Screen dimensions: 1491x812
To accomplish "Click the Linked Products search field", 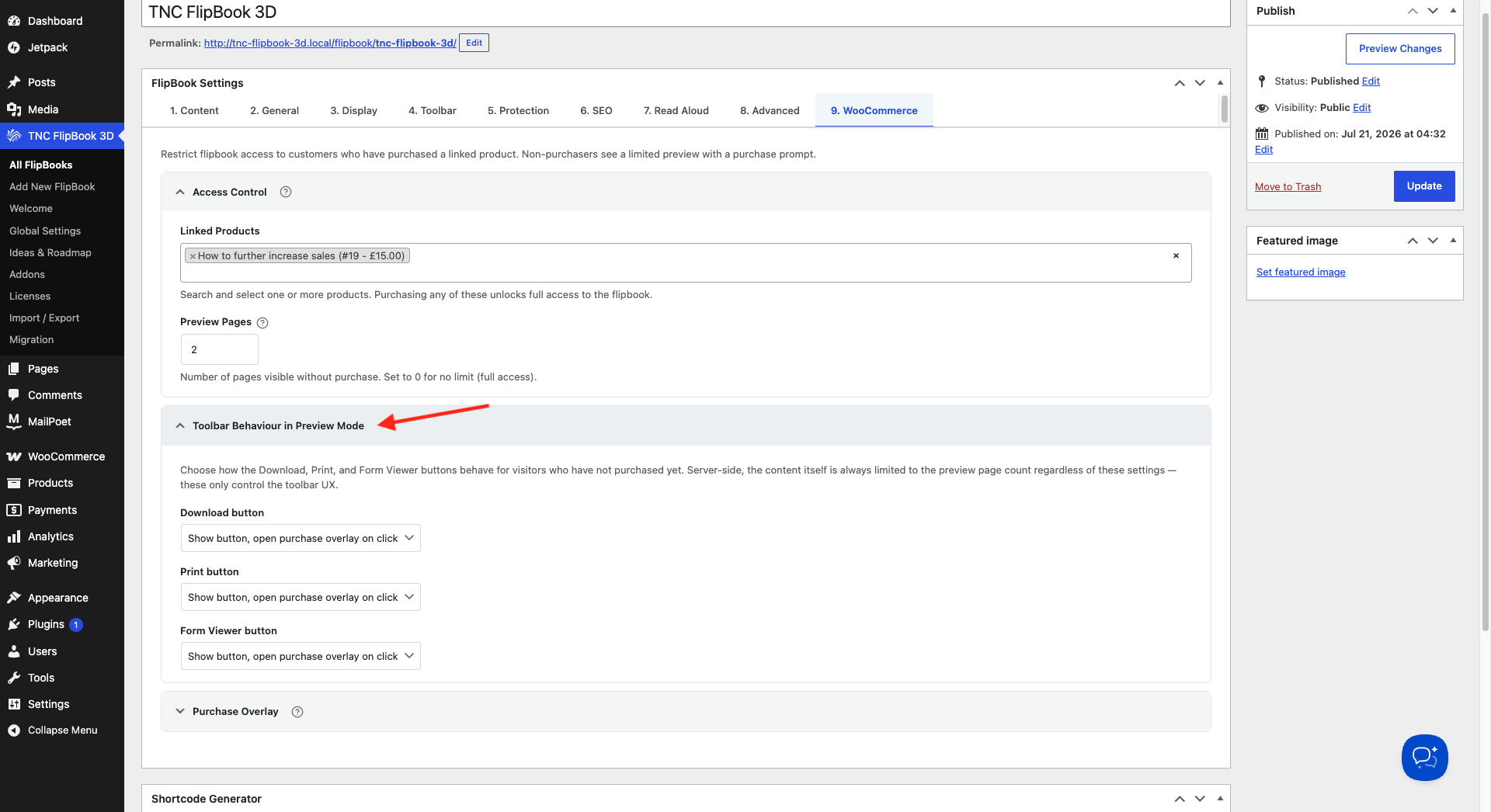I will pyautogui.click(x=686, y=262).
